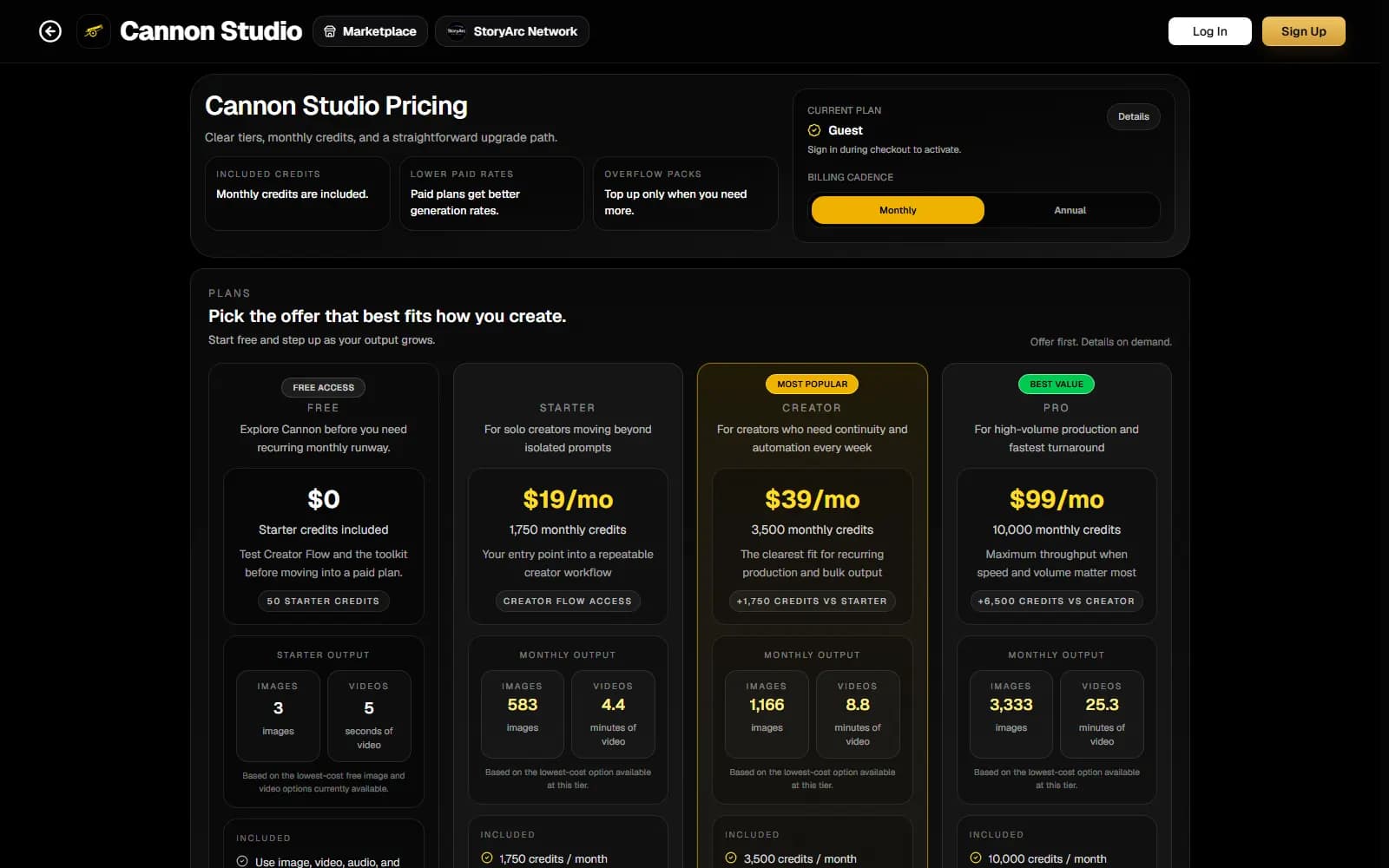Switch to Annual billing cadence

point(1070,210)
